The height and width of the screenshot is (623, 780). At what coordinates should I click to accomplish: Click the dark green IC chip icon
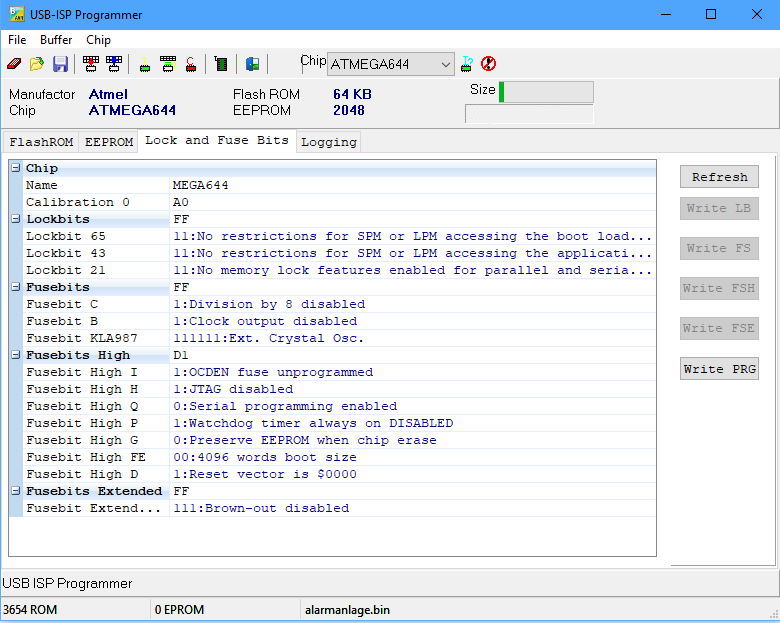221,64
